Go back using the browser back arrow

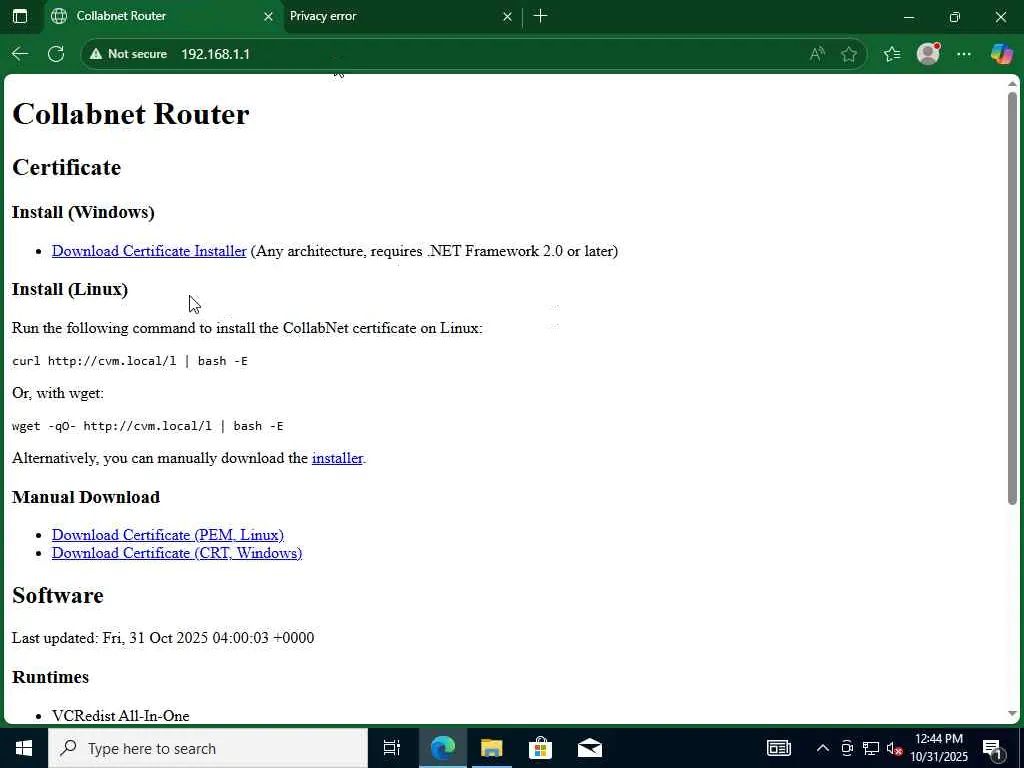20,54
